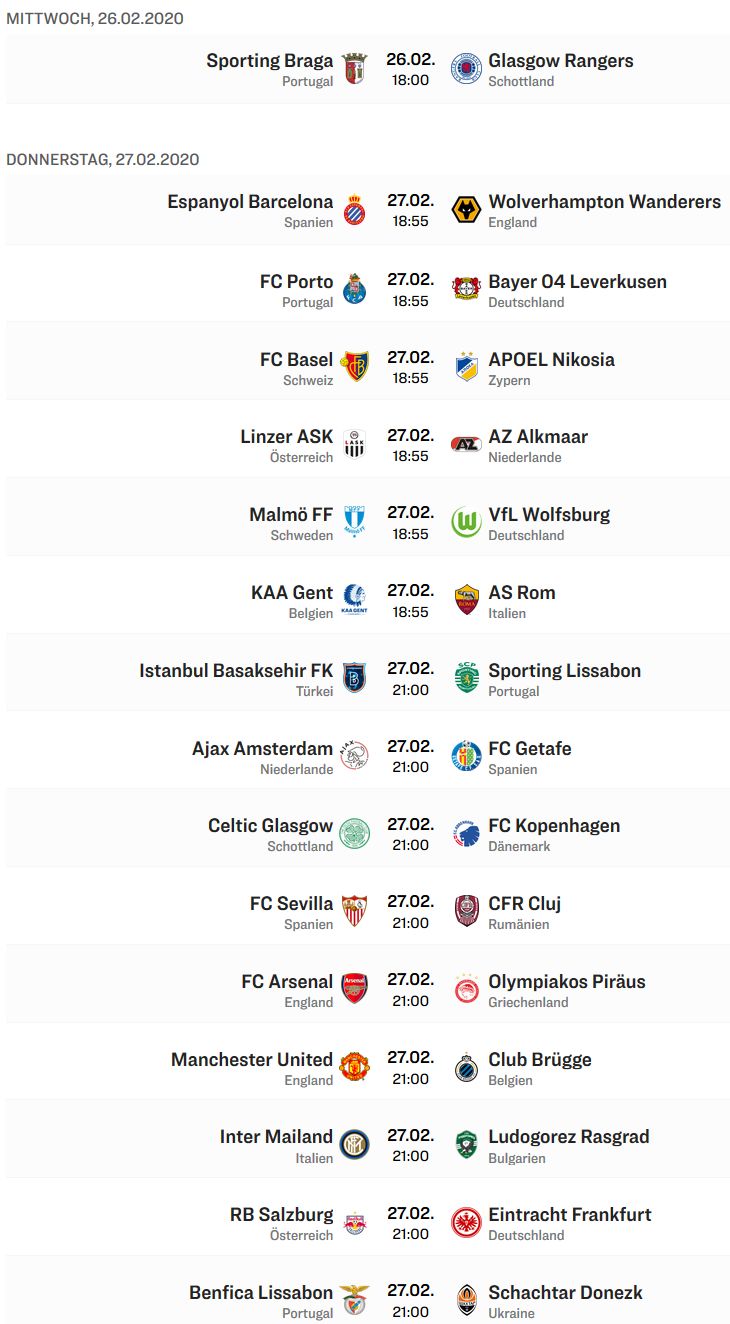The width and height of the screenshot is (730, 1324).
Task: Select the RB Salzburg team name
Action: (281, 1215)
